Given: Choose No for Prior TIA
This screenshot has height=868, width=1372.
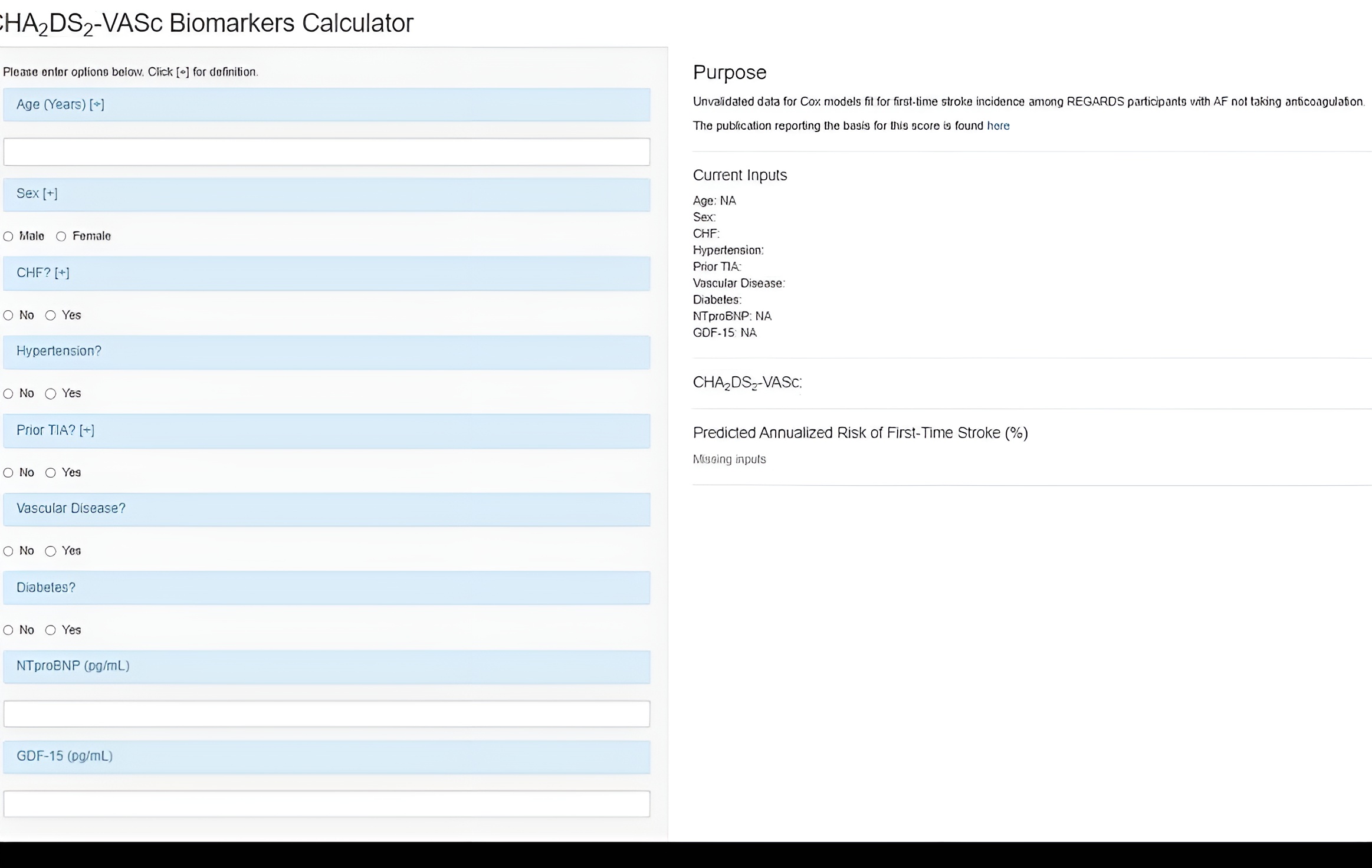Looking at the screenshot, I should pyautogui.click(x=8, y=473).
